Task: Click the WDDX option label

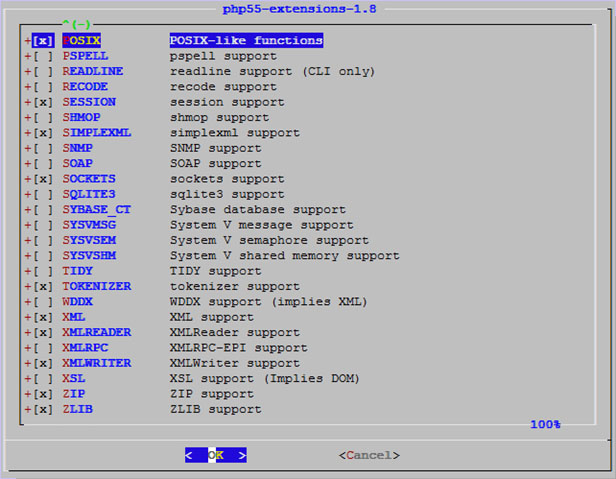Action: point(78,301)
